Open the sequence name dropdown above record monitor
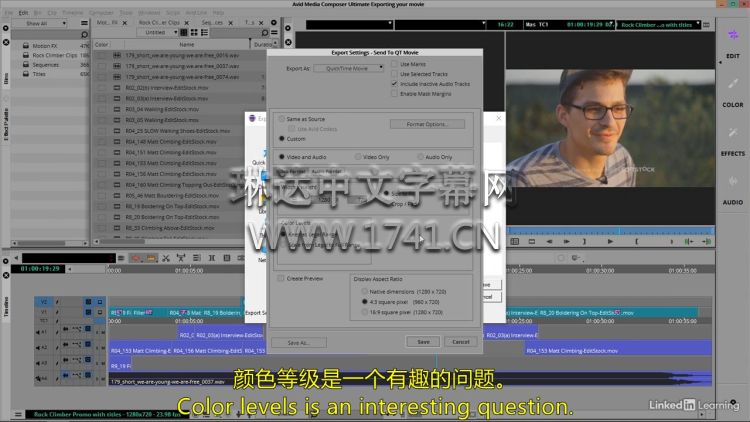Viewport: 750px width, 422px height. 659,25
